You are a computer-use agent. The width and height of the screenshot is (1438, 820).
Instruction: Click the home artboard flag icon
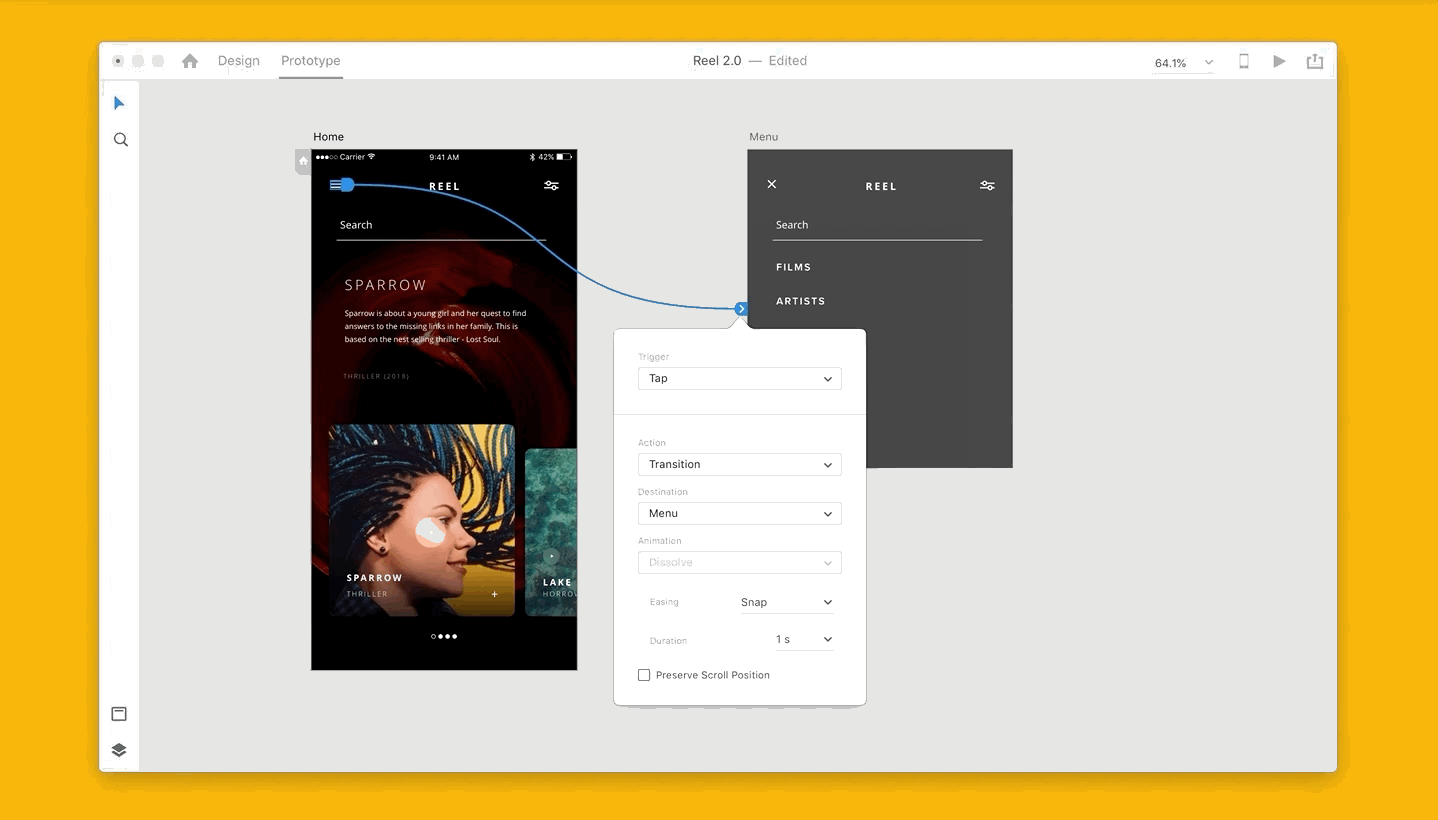pyautogui.click(x=304, y=161)
